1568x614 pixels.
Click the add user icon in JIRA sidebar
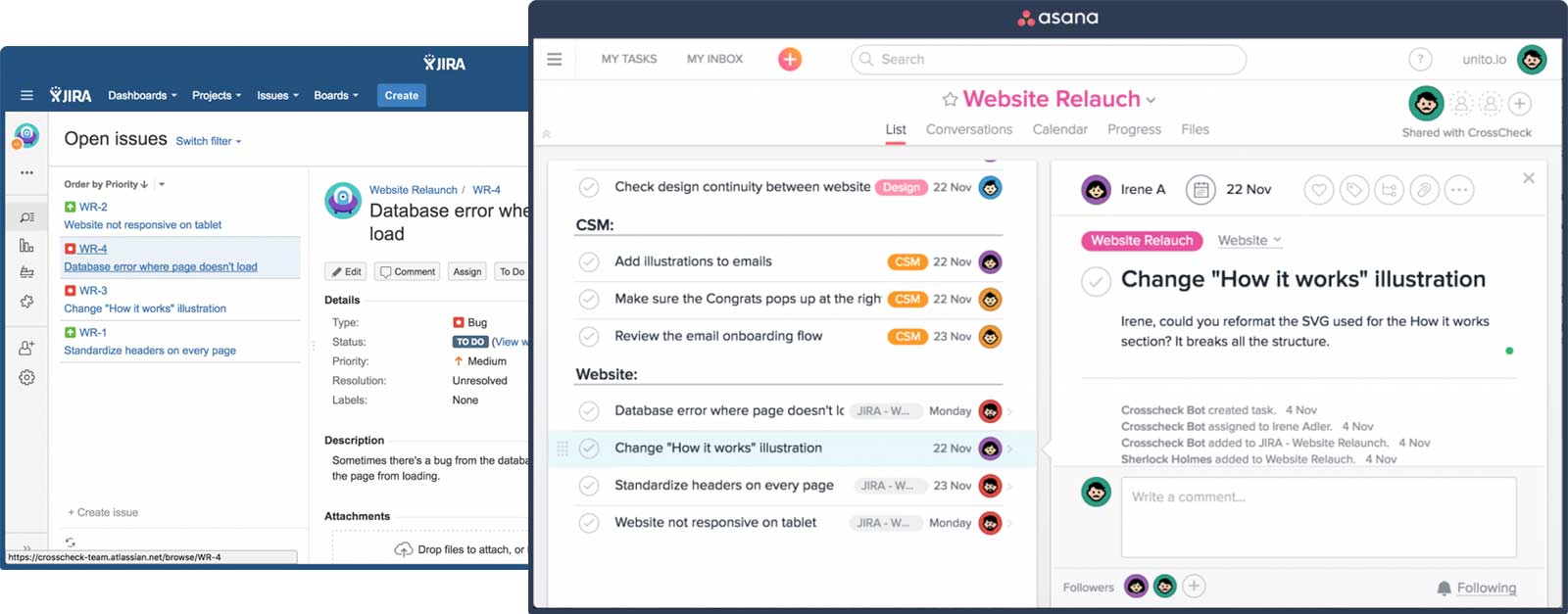point(26,348)
